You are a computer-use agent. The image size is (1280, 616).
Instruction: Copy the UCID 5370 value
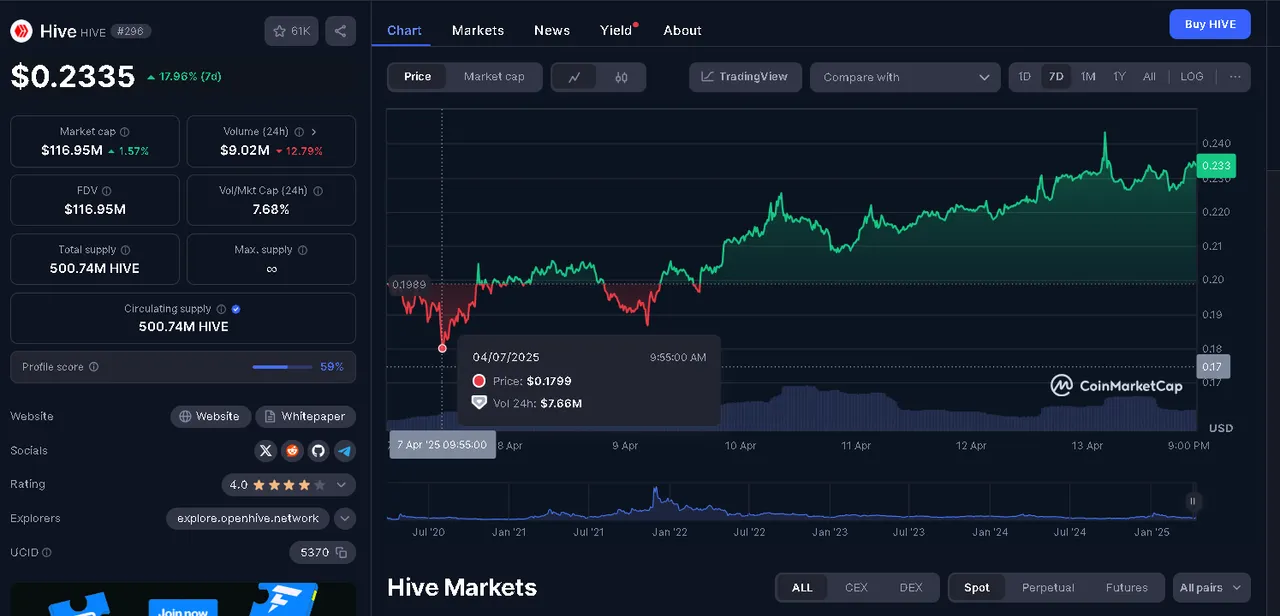tap(341, 552)
